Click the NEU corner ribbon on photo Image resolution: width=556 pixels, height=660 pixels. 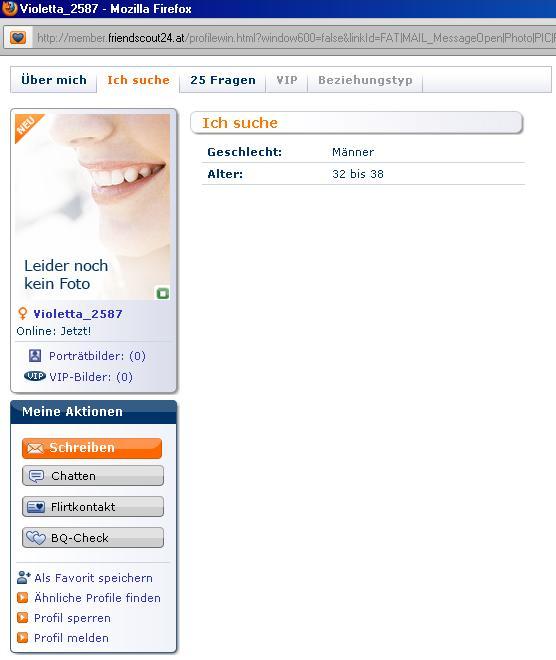27,127
